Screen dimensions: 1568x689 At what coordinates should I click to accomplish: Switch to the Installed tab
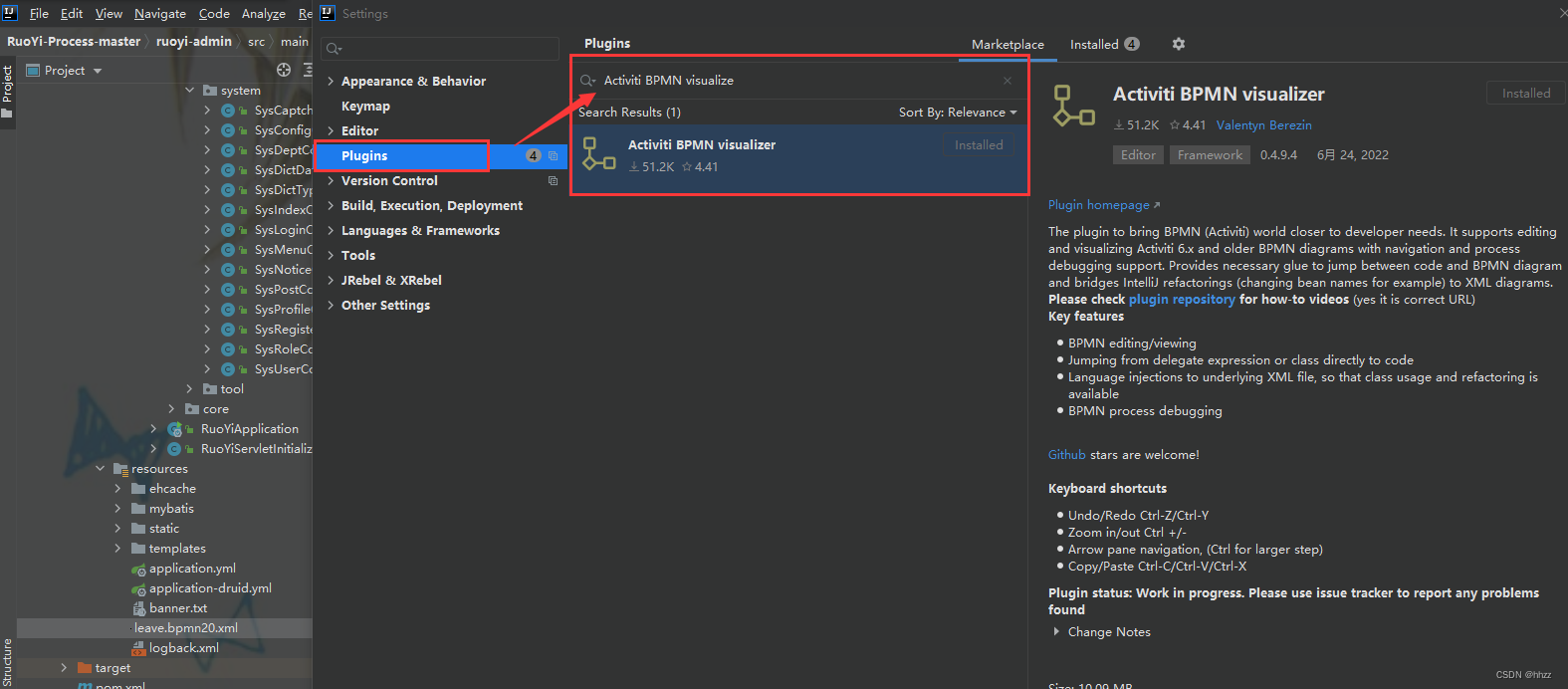1104,45
